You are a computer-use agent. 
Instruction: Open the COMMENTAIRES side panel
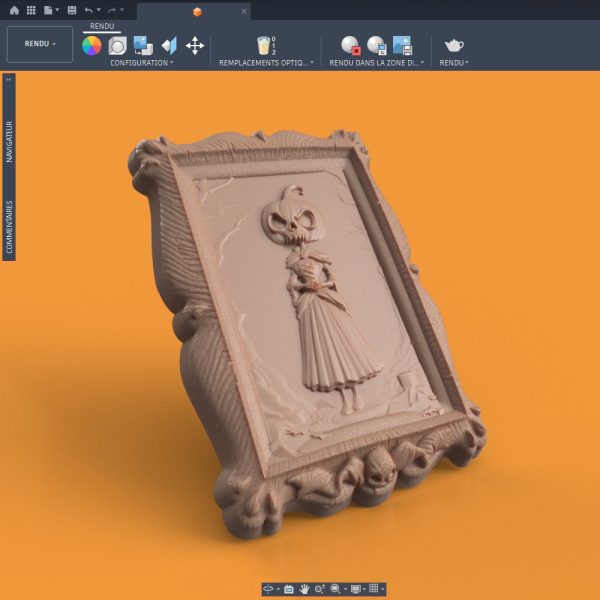point(9,227)
